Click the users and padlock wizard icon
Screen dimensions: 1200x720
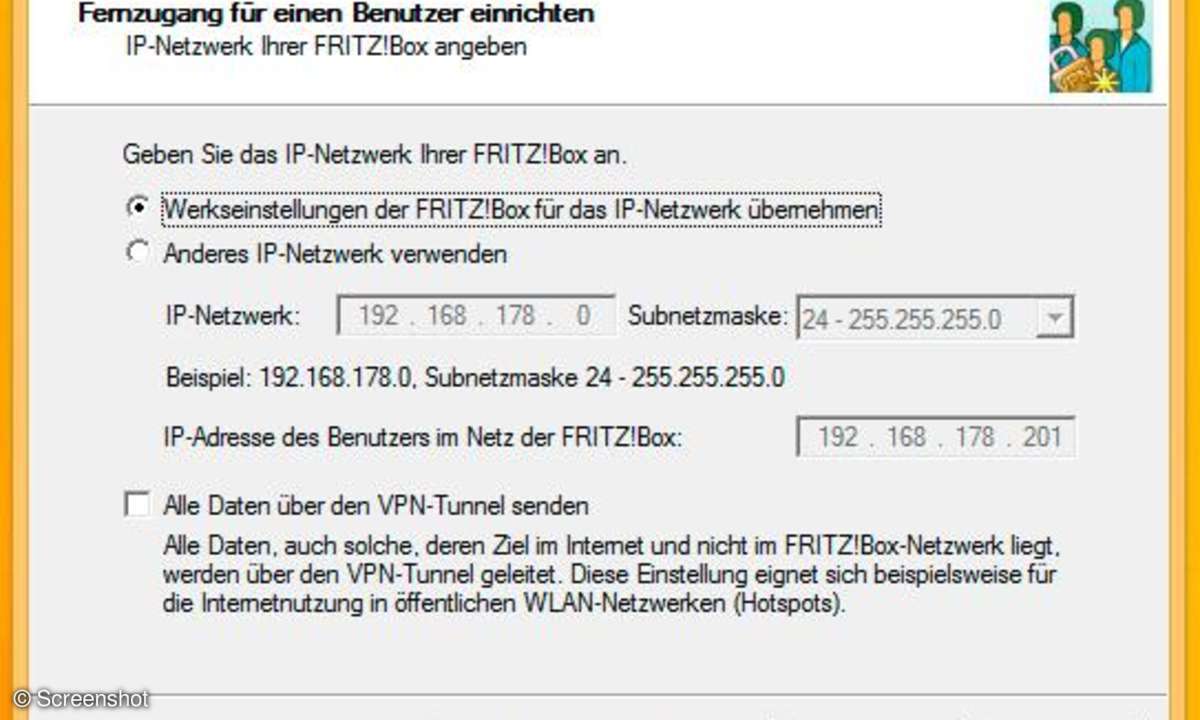(1100, 46)
